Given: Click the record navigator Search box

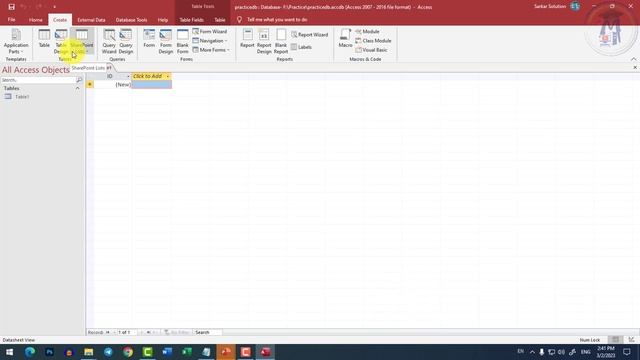Looking at the screenshot, I should (x=208, y=332).
